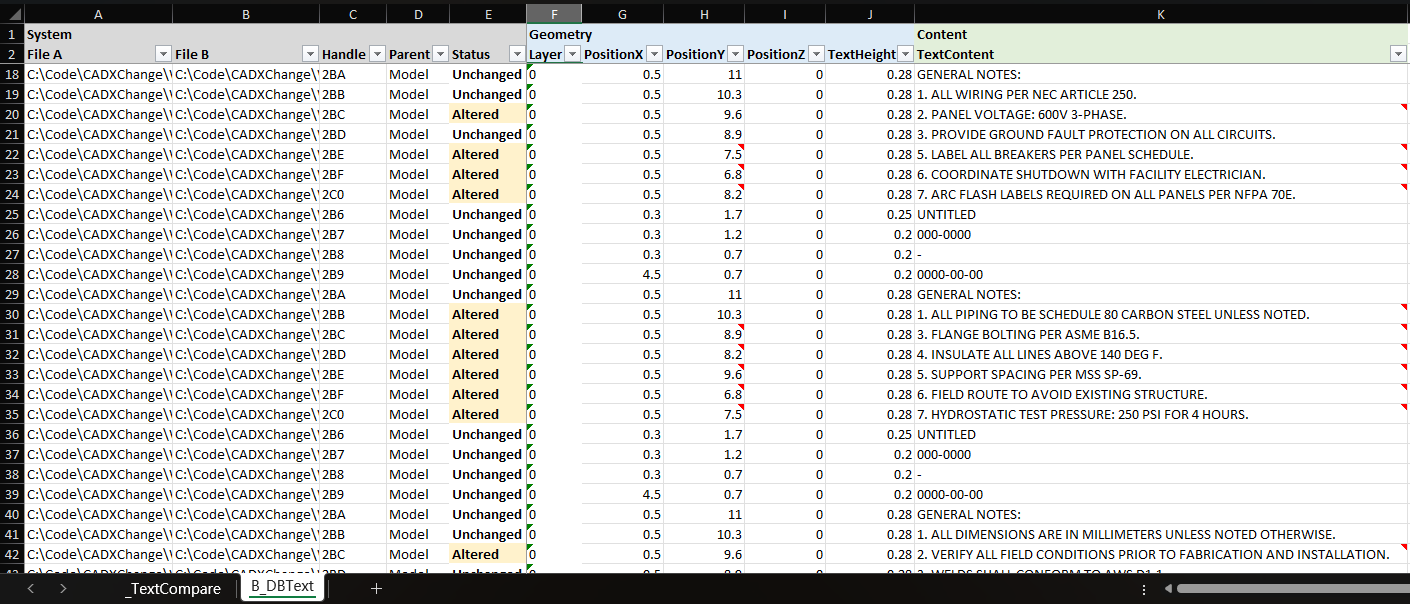This screenshot has width=1410, height=604.
Task: Click PositionX value 4.5 in row 39
Action: [x=623, y=494]
